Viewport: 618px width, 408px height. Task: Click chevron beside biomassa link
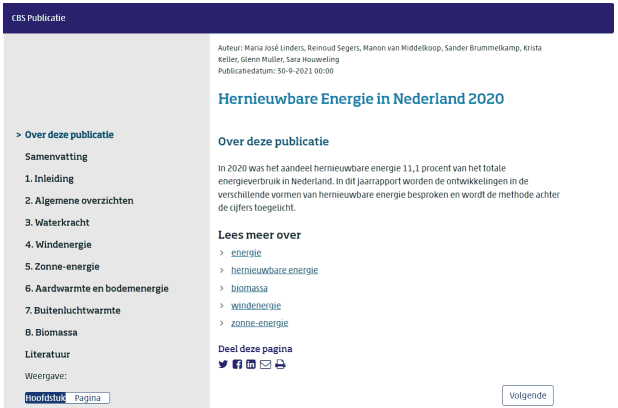222,288
